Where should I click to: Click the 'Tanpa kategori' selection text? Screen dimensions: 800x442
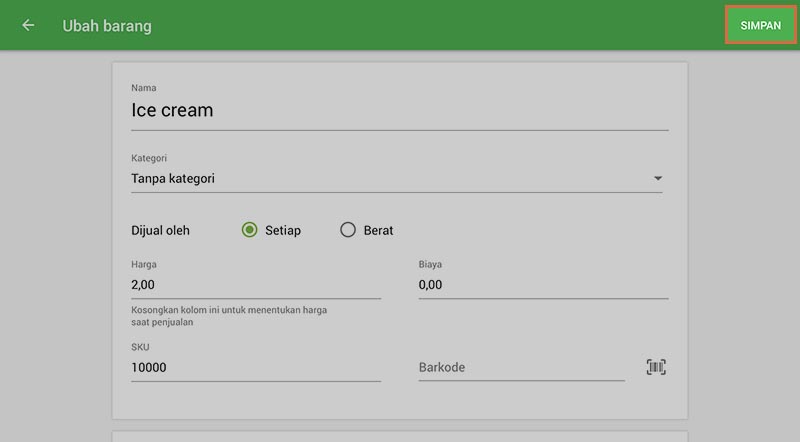173,179
